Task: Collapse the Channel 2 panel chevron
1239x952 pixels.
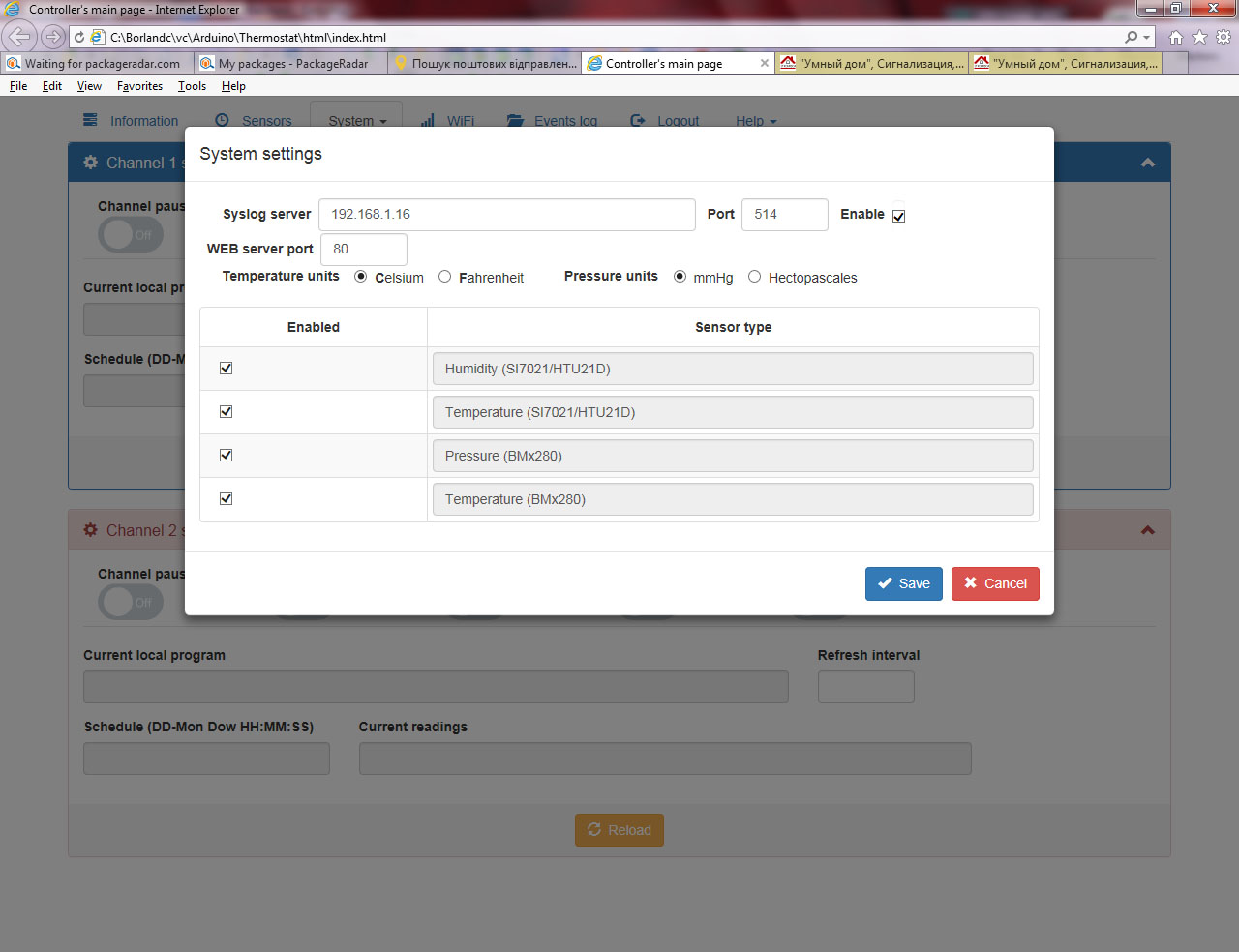Action: coord(1148,530)
